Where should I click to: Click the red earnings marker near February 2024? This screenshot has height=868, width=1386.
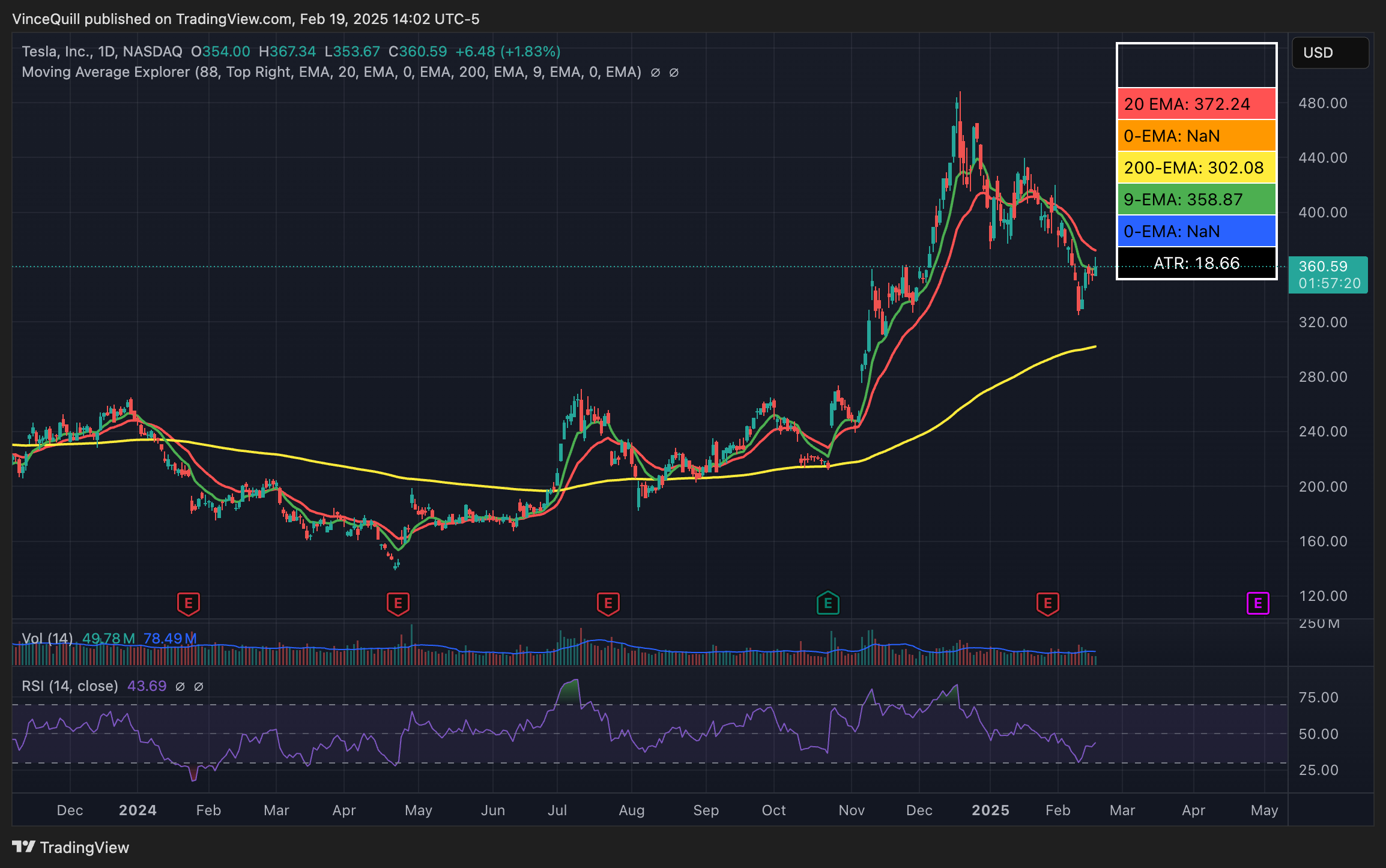pos(189,603)
